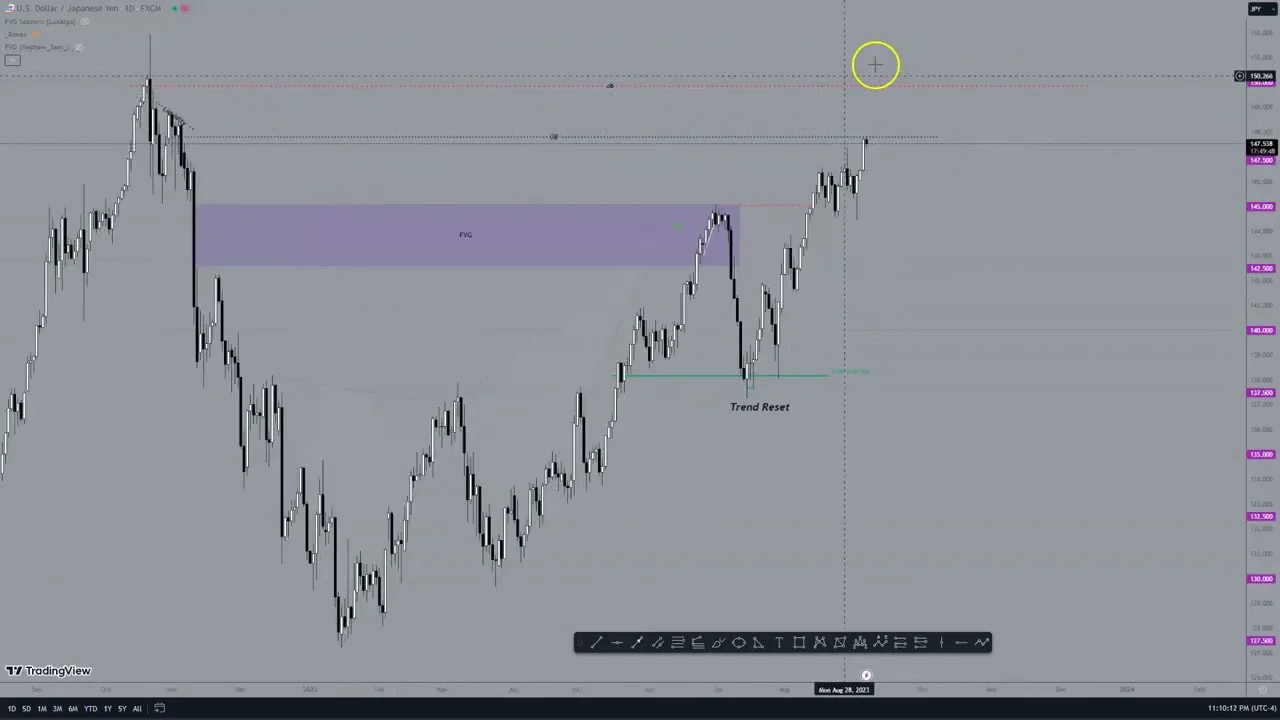The width and height of the screenshot is (1280, 720).
Task: Select the Text annotation tool
Action: point(779,643)
